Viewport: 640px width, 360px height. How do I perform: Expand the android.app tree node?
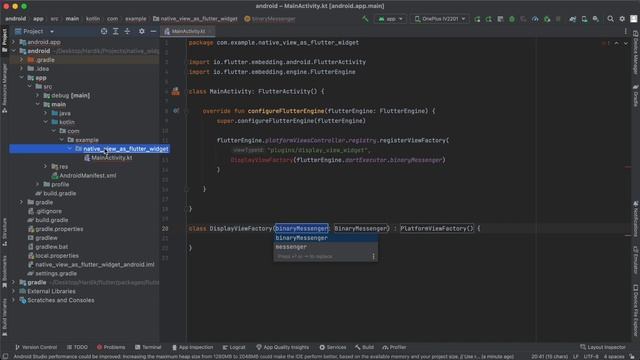click(x=13, y=42)
